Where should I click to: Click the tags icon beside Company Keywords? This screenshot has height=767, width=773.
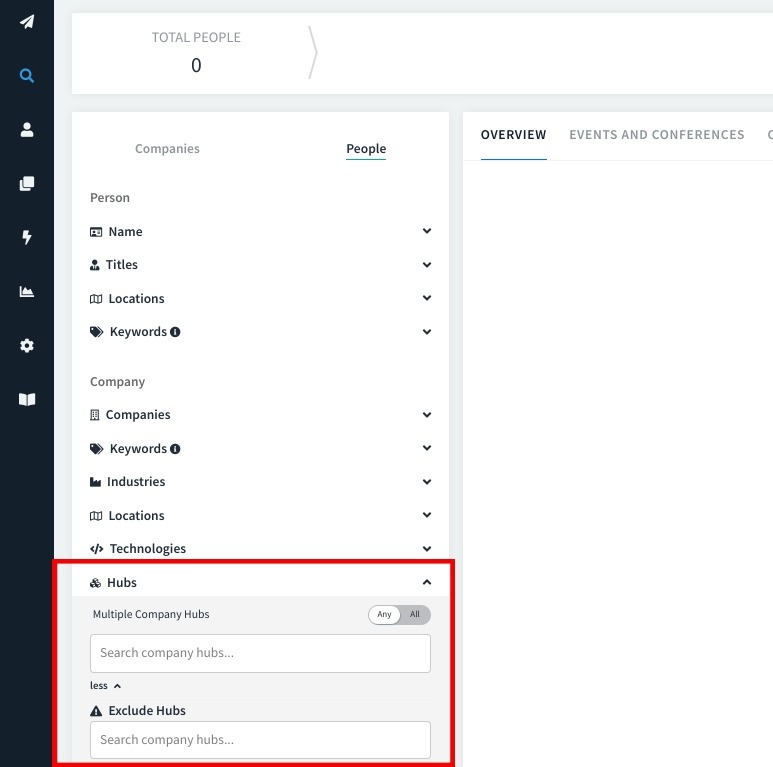coord(97,449)
